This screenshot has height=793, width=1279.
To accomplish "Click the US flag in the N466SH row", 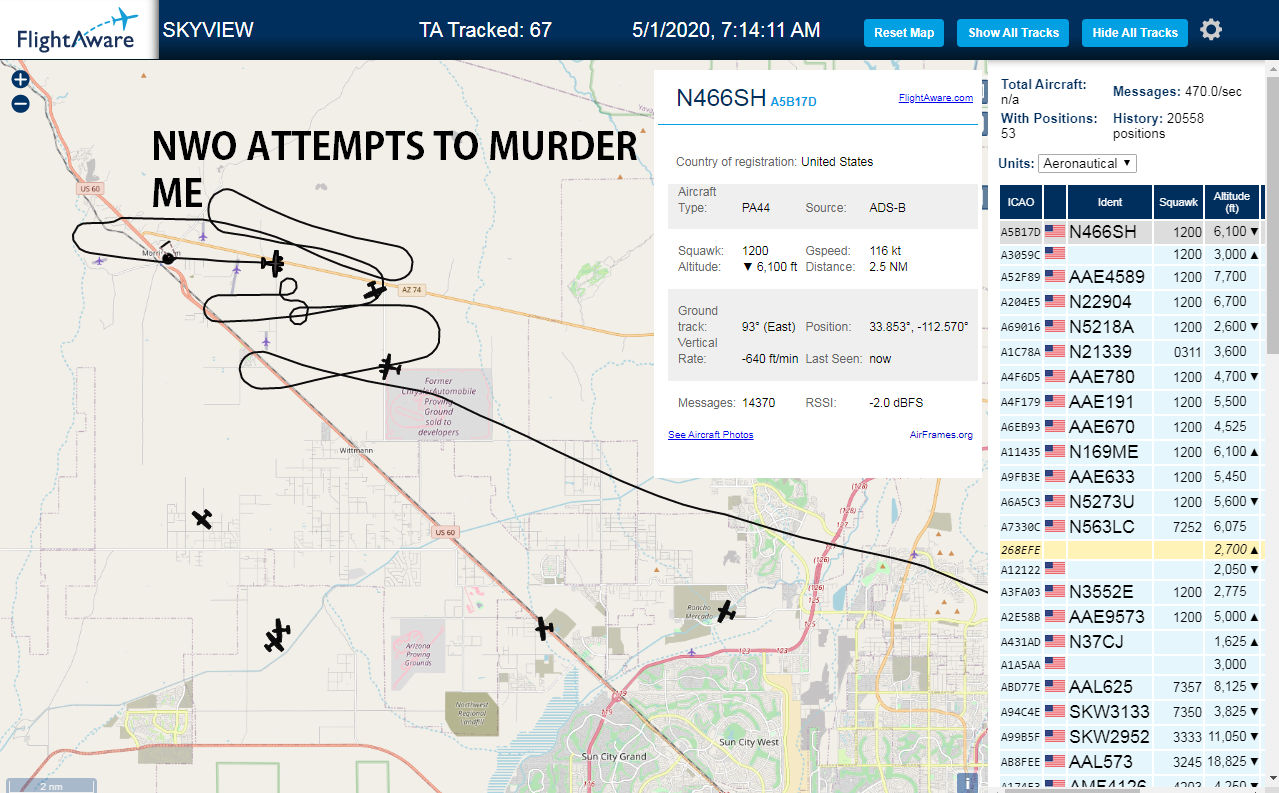I will click(1055, 232).
